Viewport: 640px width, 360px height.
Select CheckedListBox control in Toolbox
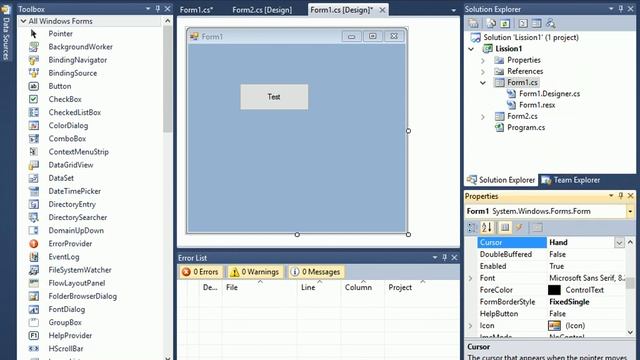click(75, 112)
